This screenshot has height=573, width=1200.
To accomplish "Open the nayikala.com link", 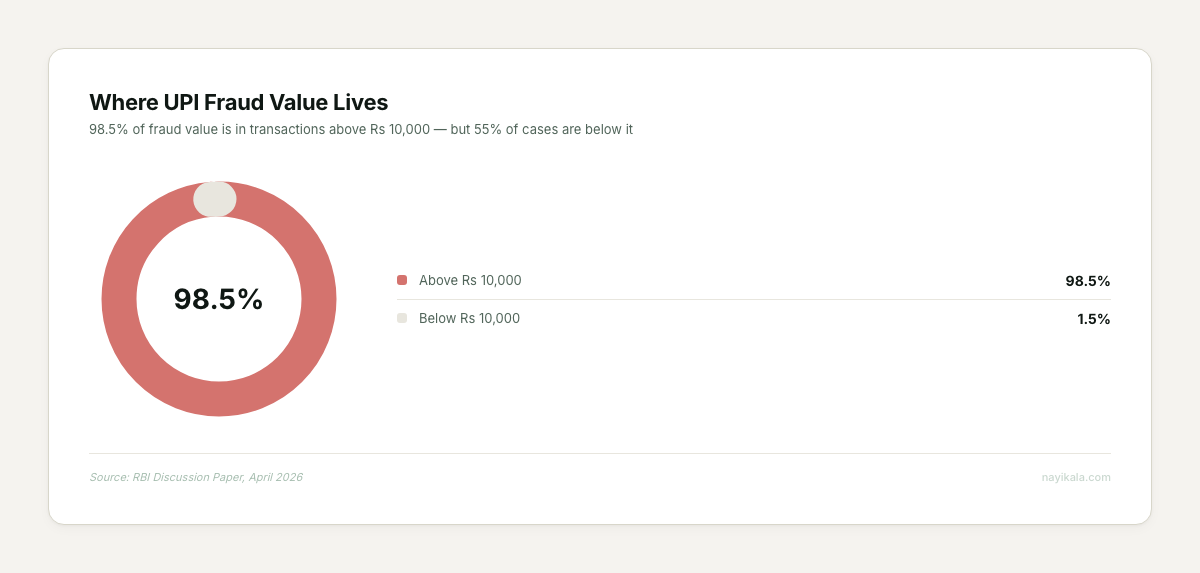I will tap(1076, 477).
